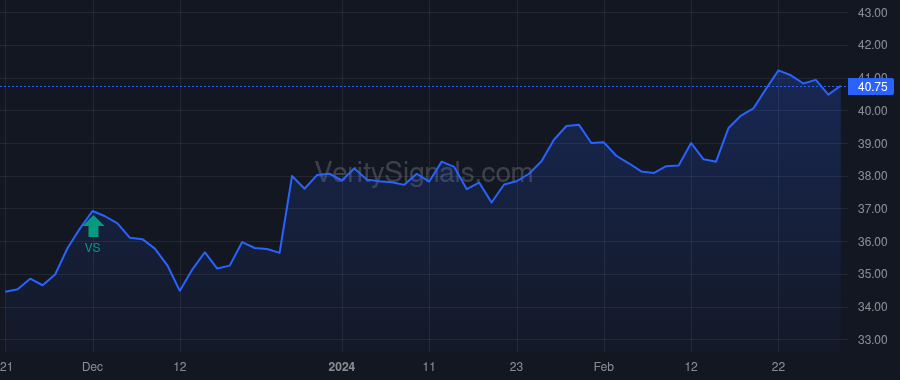
Task: Click the current price label 40.75
Action: [x=871, y=87]
